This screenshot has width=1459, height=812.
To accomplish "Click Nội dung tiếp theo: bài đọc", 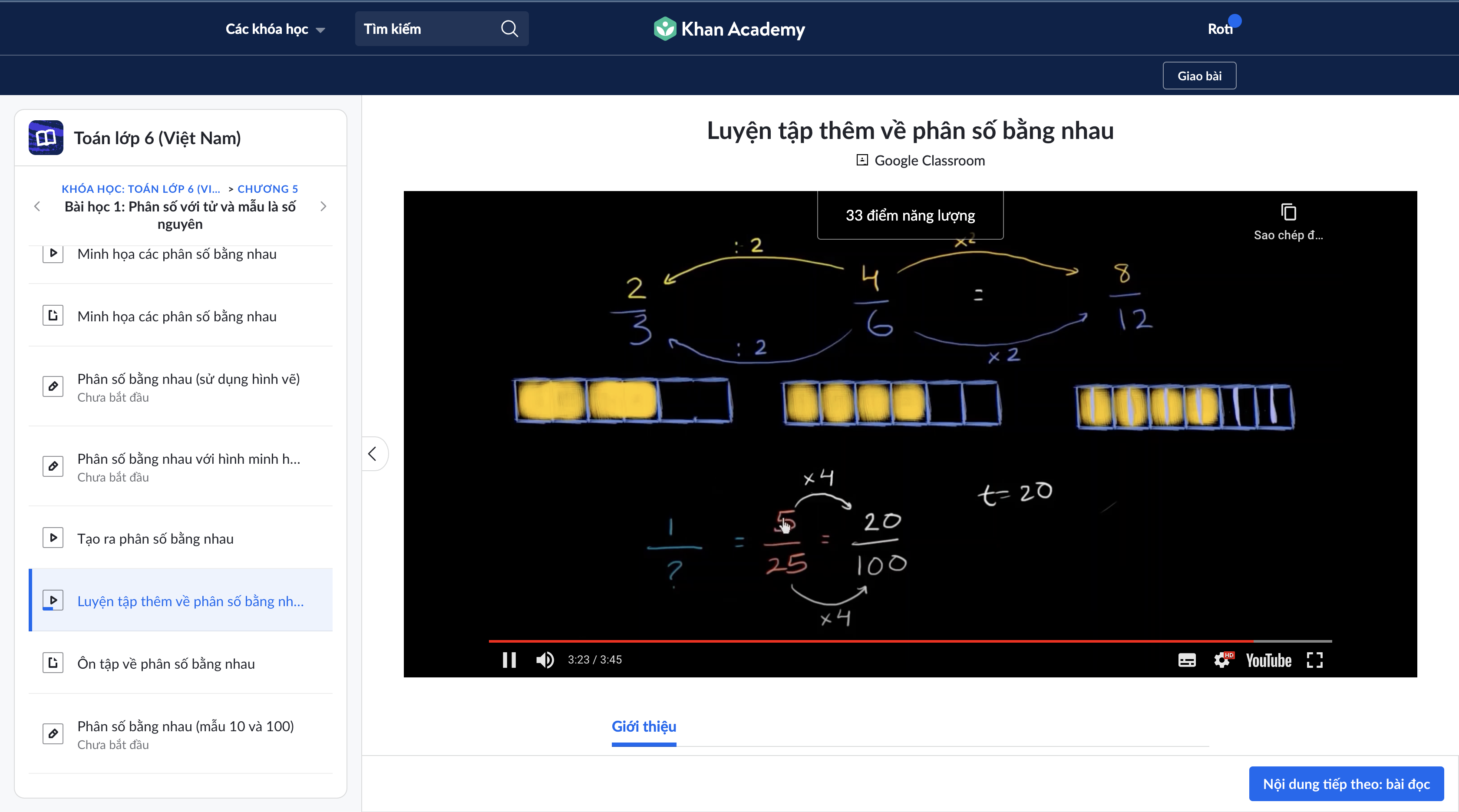I will tap(1346, 784).
